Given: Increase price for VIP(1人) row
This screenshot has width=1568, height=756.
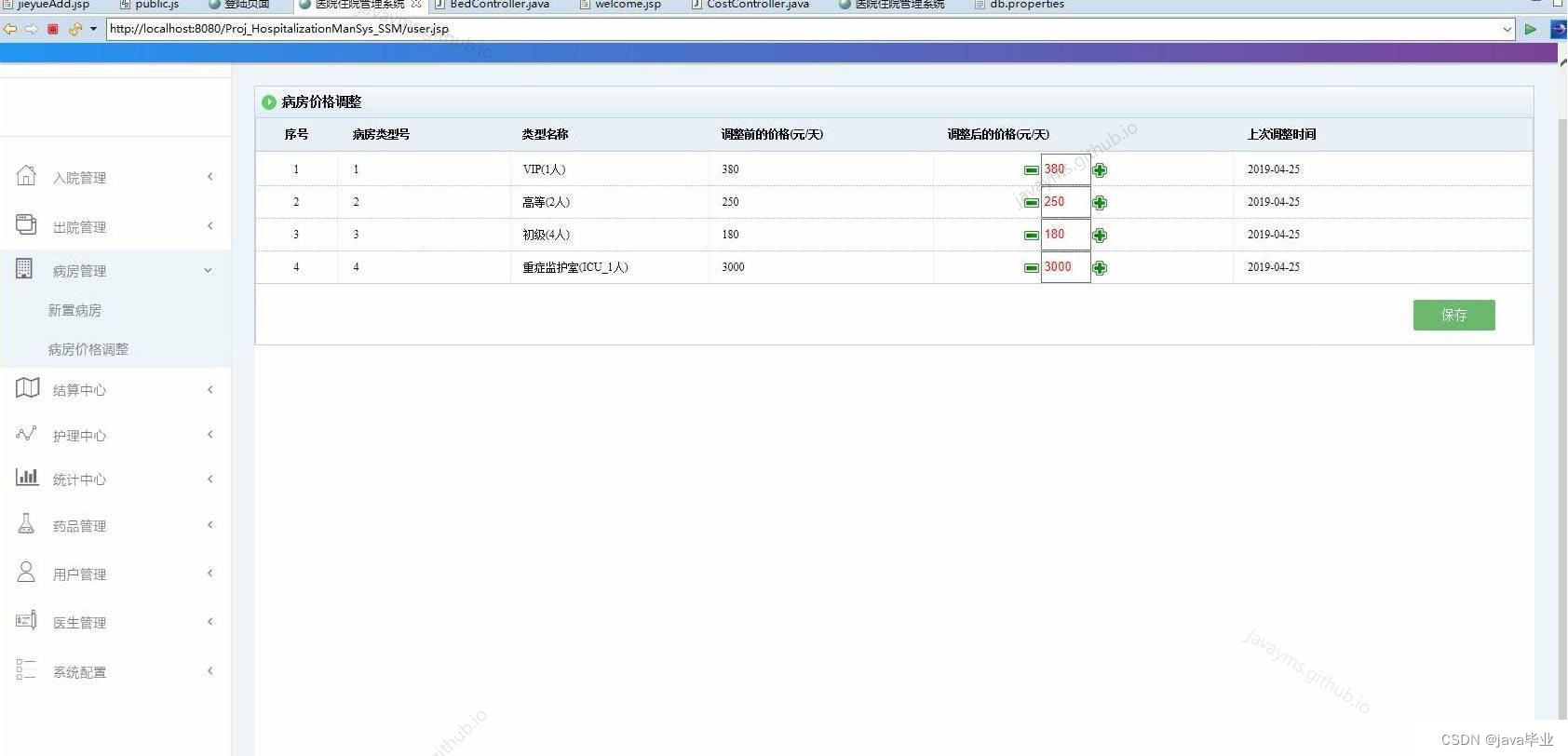Looking at the screenshot, I should click(x=1100, y=170).
